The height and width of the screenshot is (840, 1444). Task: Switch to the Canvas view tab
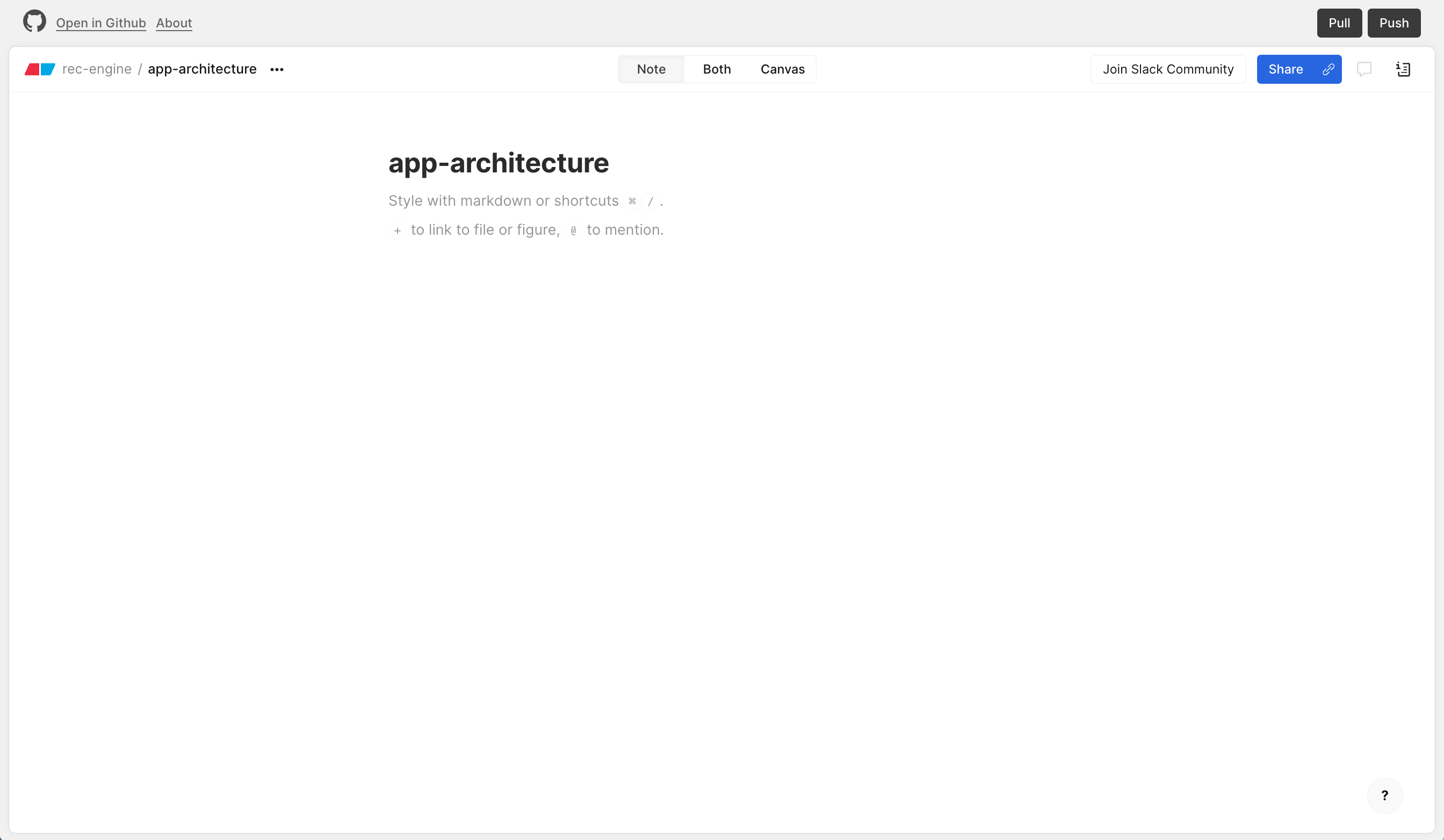coord(782,69)
